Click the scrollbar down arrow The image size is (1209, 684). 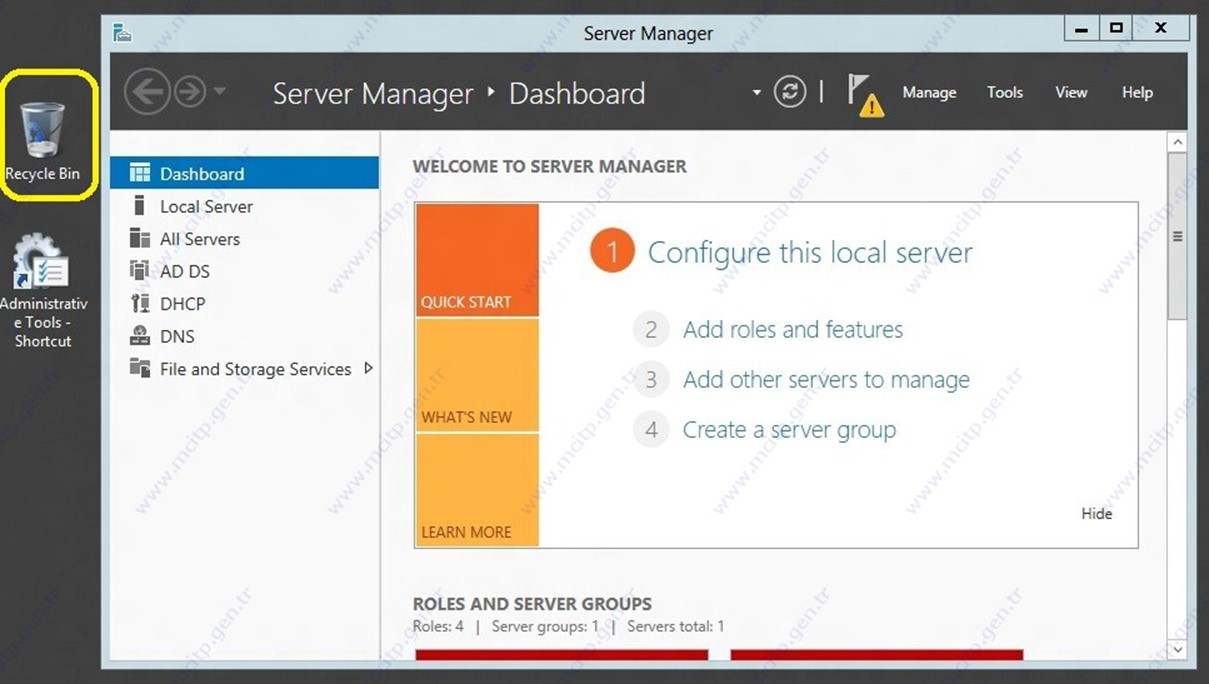click(1177, 649)
